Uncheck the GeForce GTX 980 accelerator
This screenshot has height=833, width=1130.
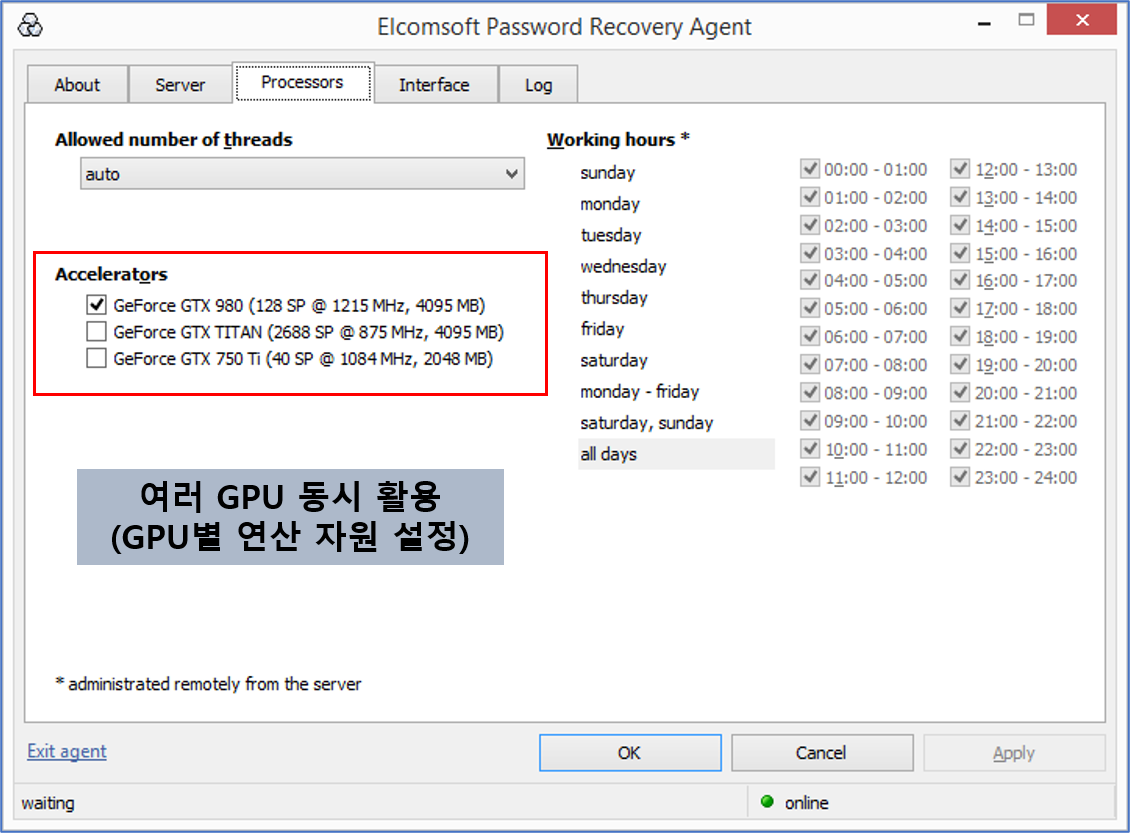[96, 305]
